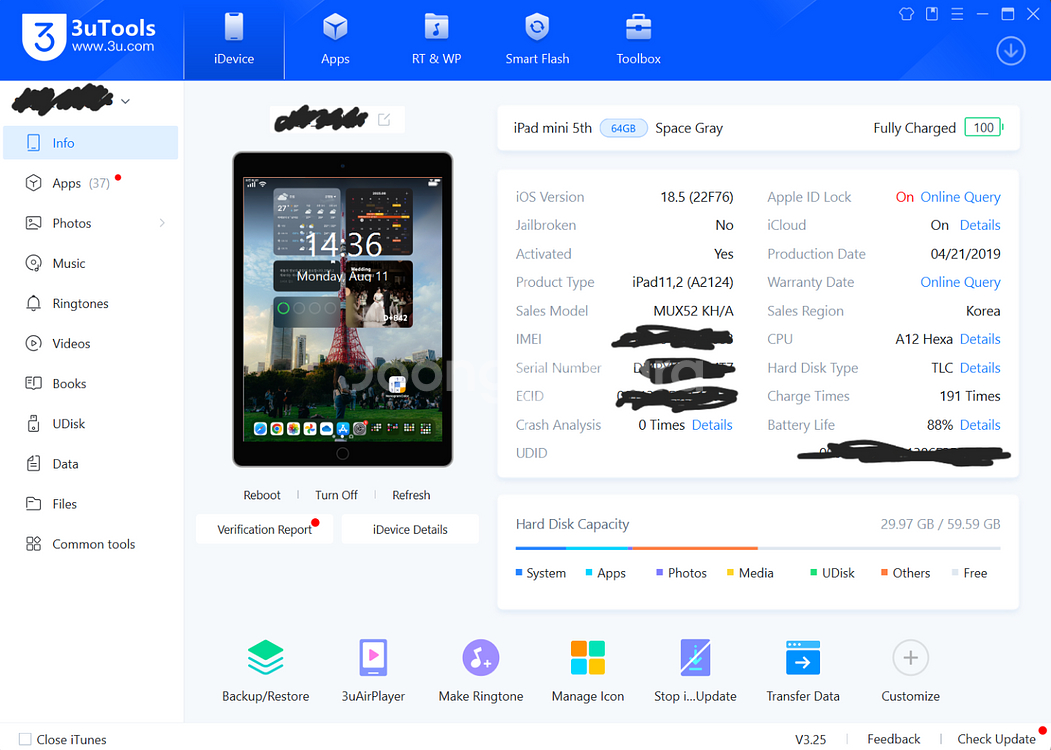Click the skin shirt icon in title bar
Screen dimensions: 1051x750
click(906, 13)
